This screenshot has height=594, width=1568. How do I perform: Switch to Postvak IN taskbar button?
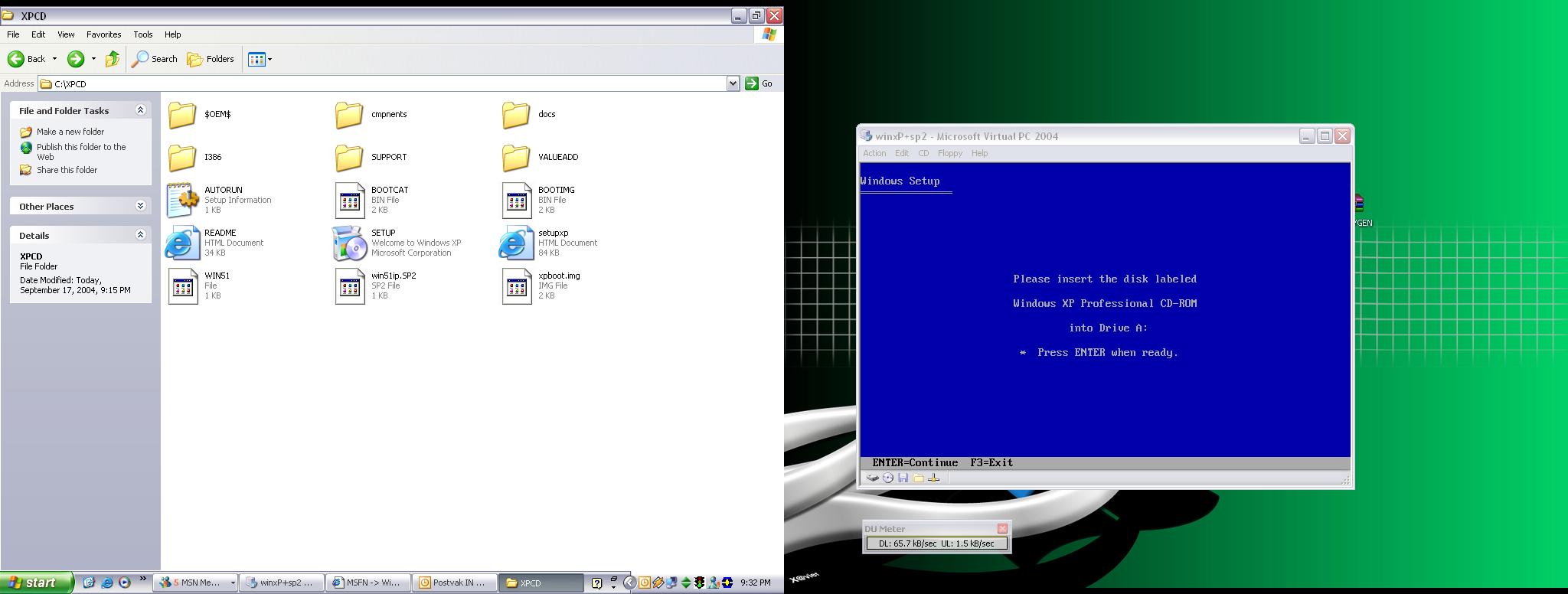click(455, 583)
